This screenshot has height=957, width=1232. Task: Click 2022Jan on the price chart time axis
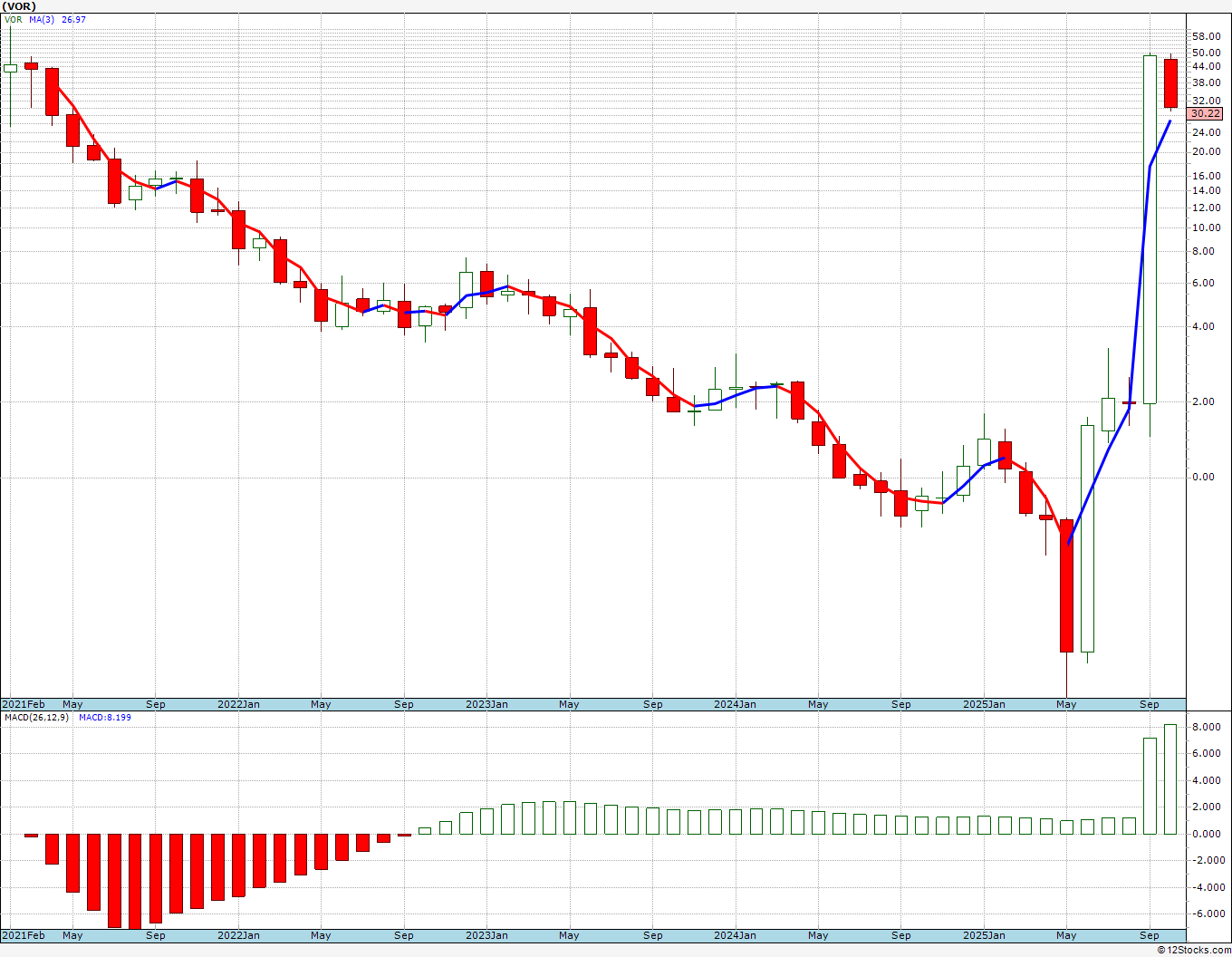tap(239, 704)
